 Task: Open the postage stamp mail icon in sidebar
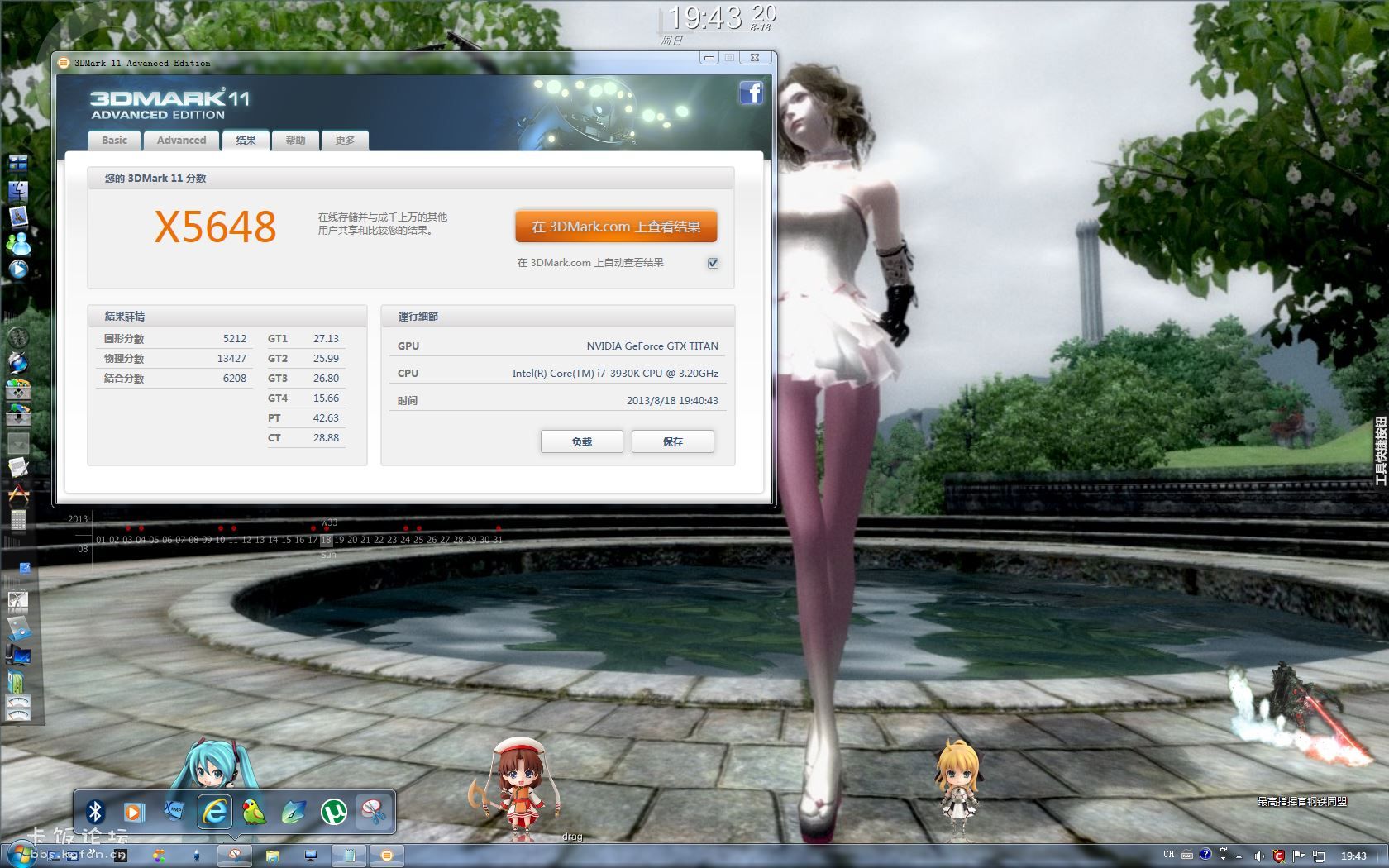pos(18,217)
